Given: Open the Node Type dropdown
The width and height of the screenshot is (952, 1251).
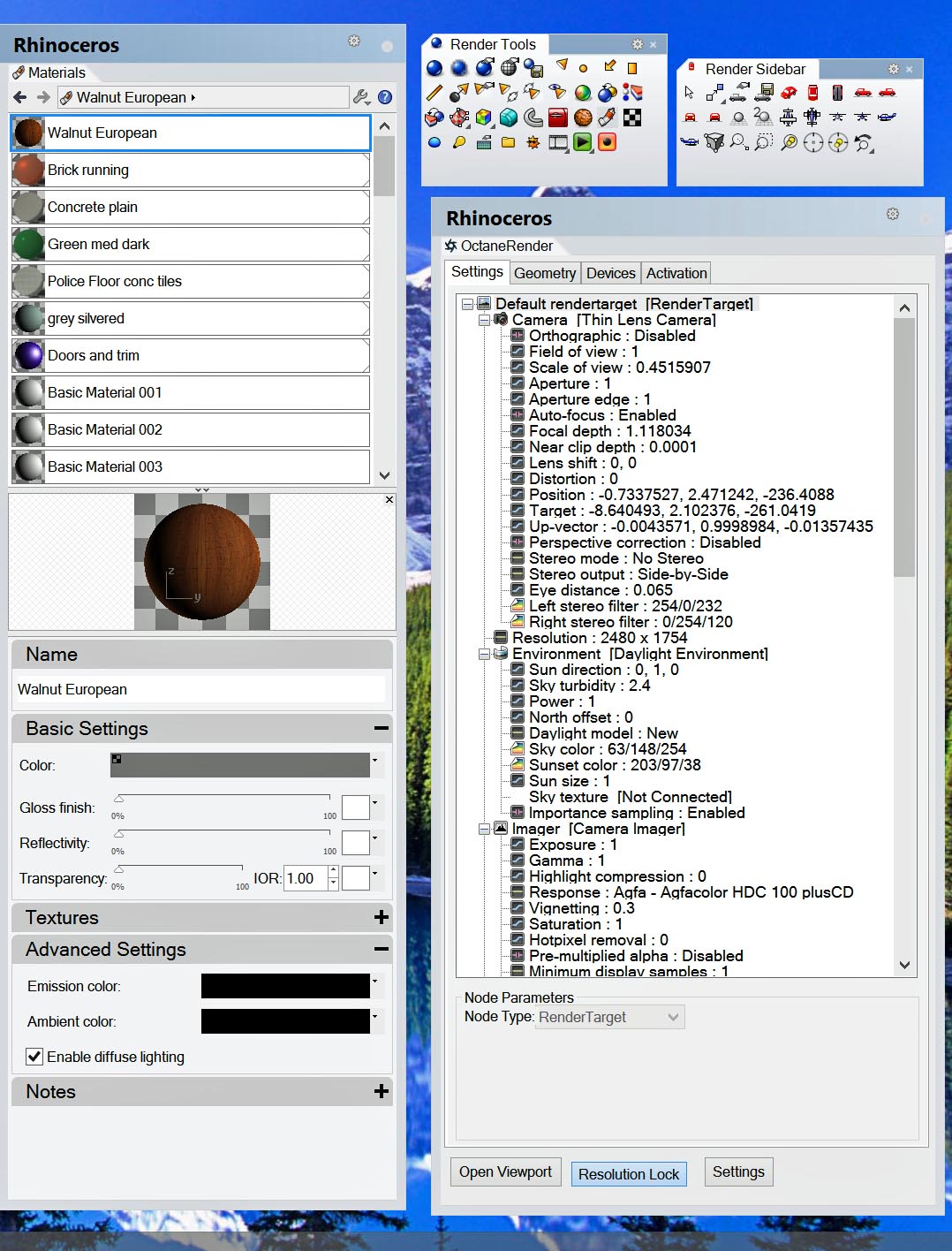Looking at the screenshot, I should (610, 1017).
